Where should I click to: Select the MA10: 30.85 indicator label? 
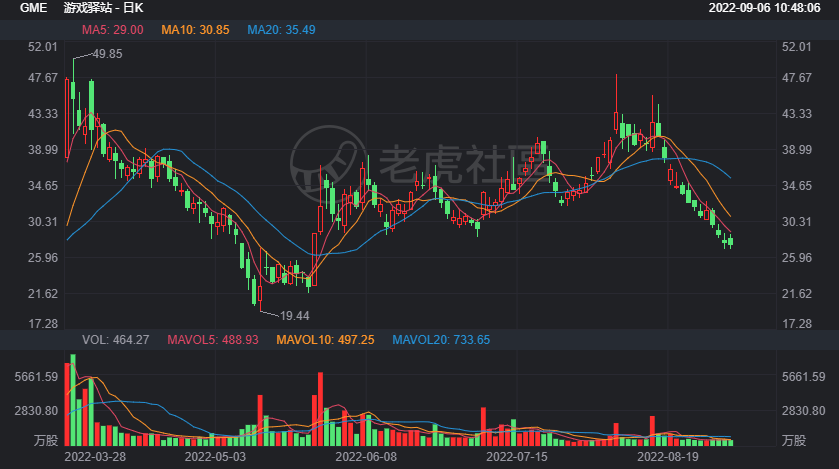point(195,30)
